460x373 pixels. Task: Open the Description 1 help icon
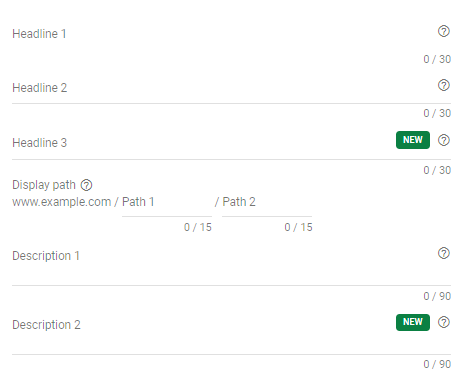click(444, 253)
